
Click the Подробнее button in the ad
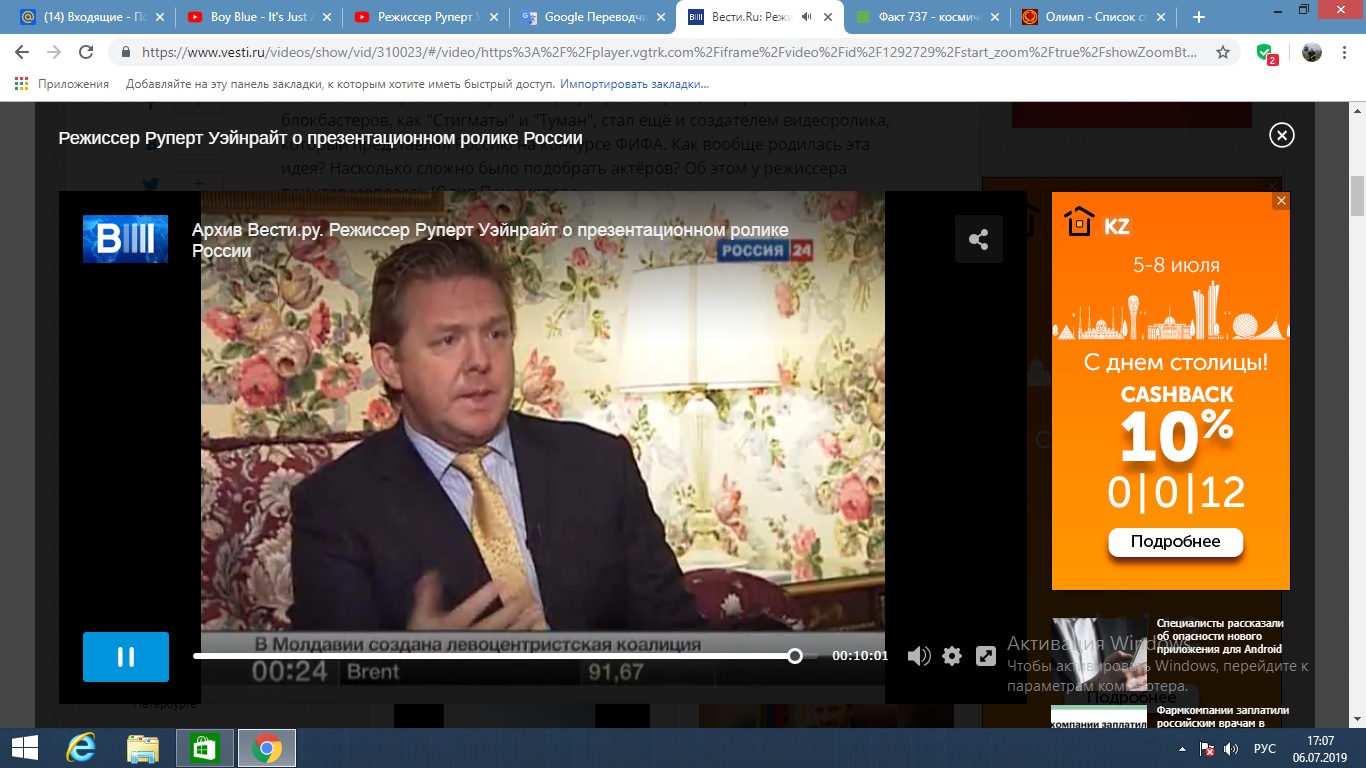tap(1176, 542)
